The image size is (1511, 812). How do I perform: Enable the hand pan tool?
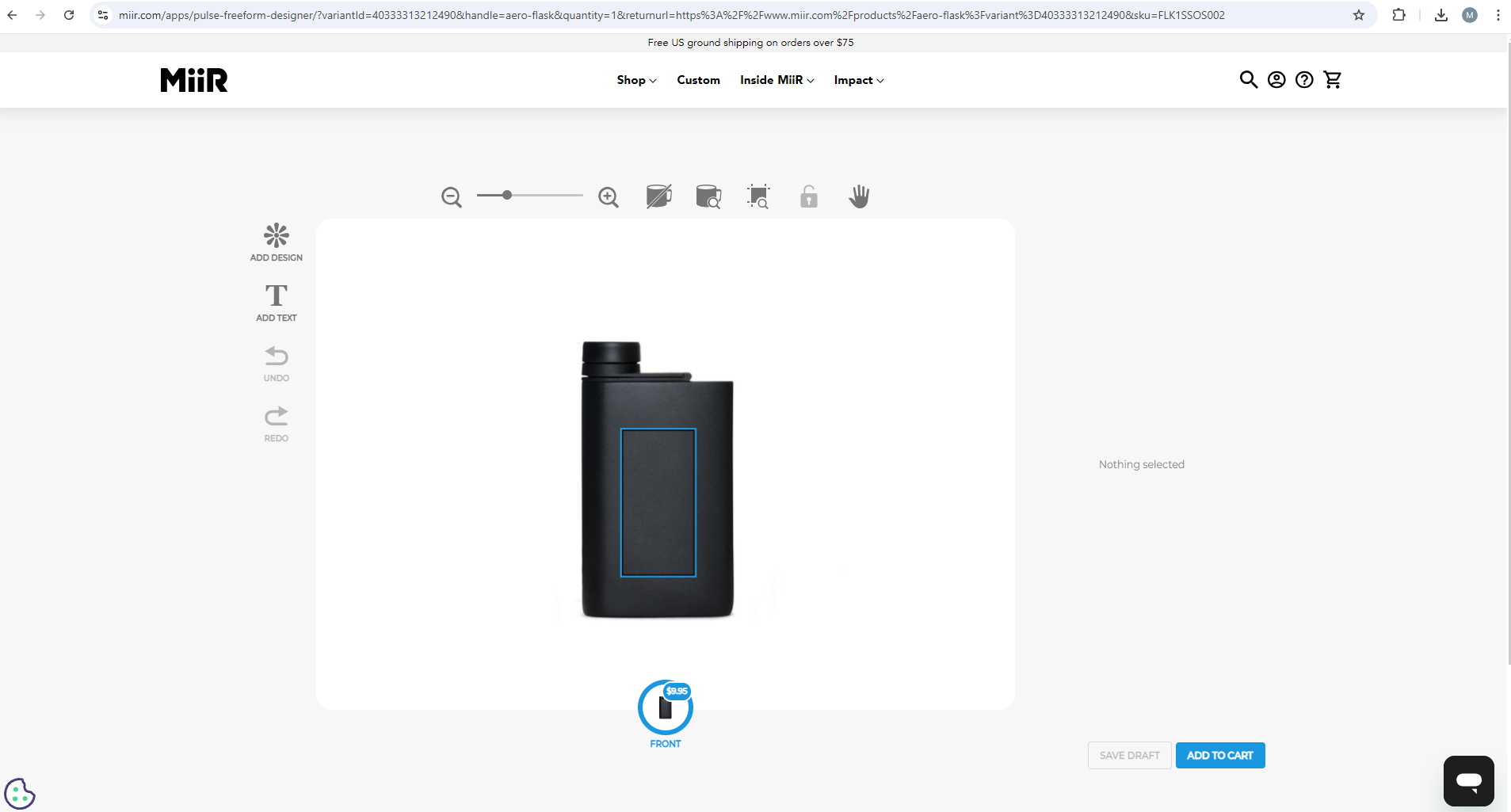859,196
